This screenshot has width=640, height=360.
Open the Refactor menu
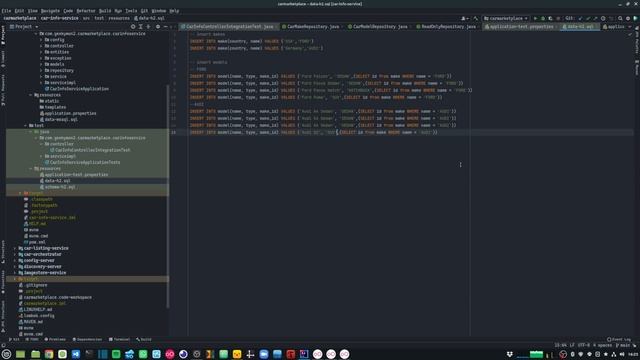(x=86, y=11)
